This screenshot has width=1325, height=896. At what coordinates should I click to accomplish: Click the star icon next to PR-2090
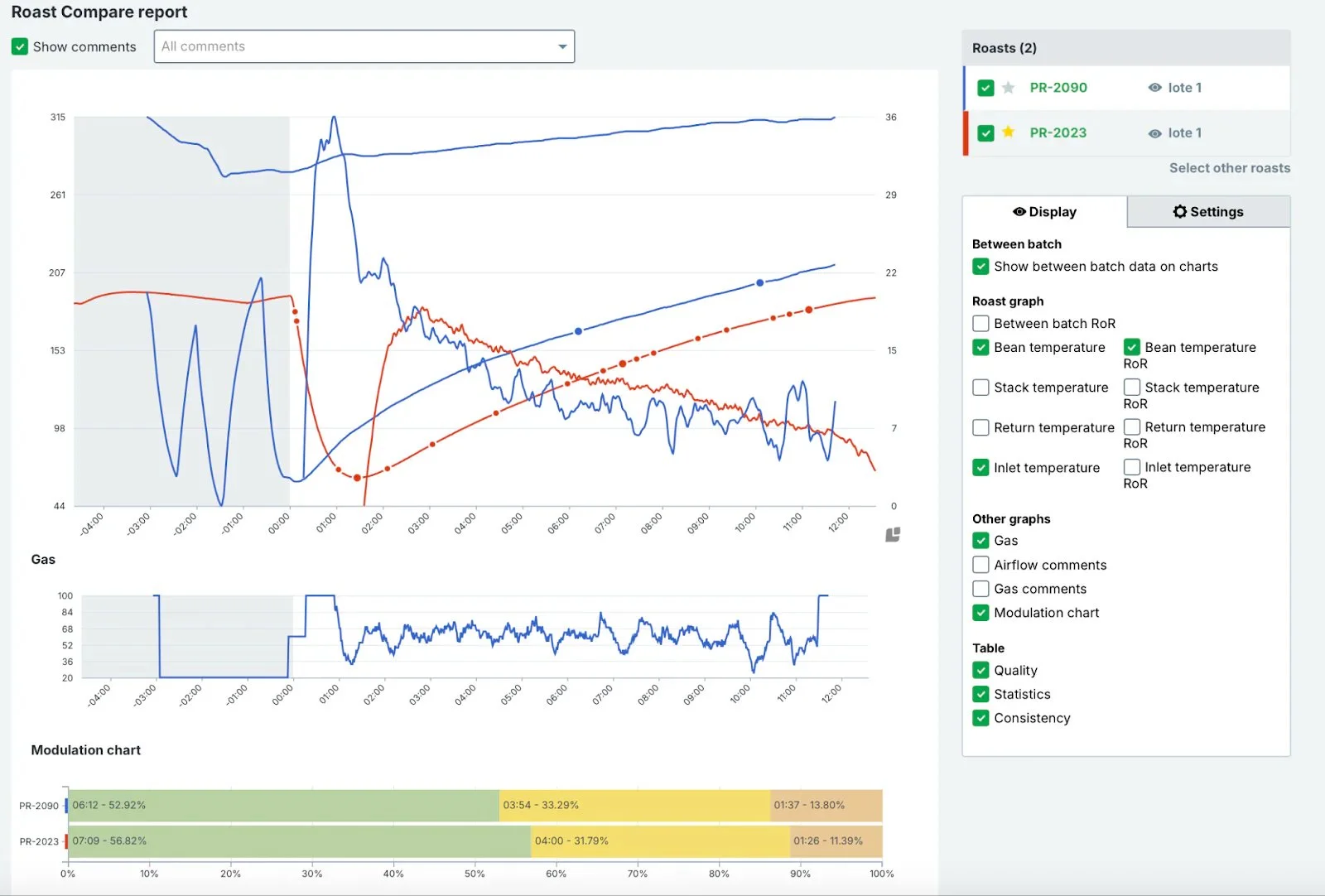tap(1008, 87)
